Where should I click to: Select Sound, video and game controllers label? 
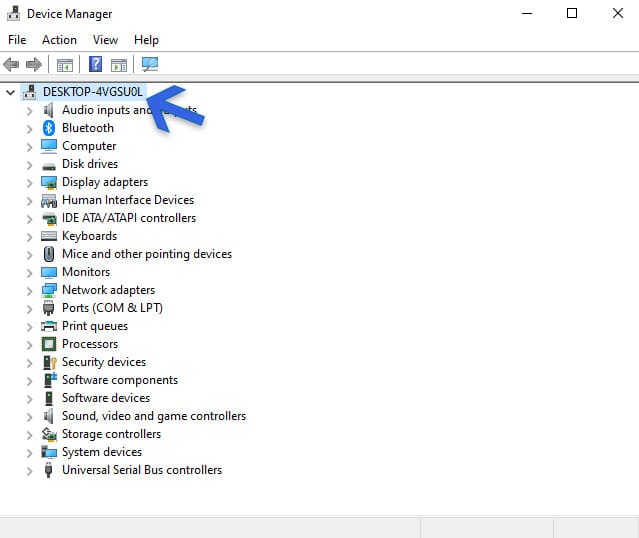tap(154, 416)
